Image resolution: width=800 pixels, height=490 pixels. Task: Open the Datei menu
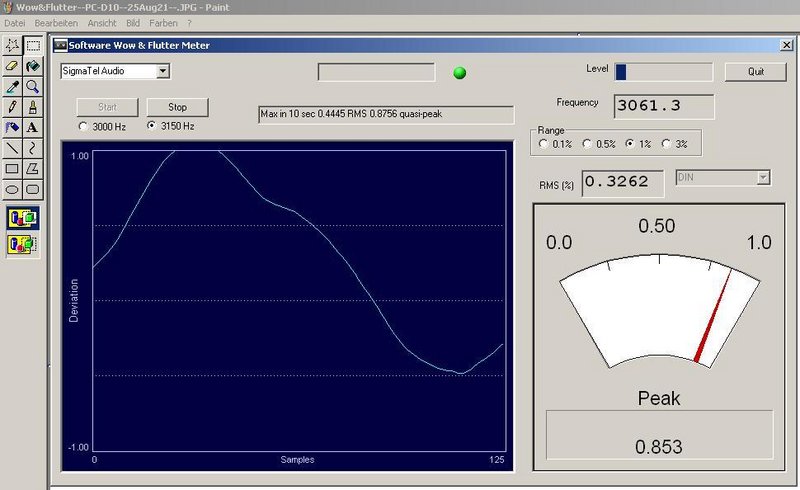click(x=15, y=23)
